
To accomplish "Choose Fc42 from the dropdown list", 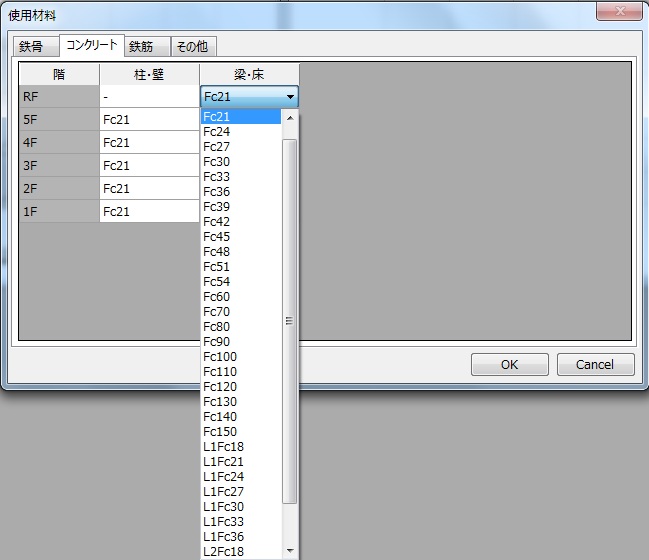I will click(241, 221).
